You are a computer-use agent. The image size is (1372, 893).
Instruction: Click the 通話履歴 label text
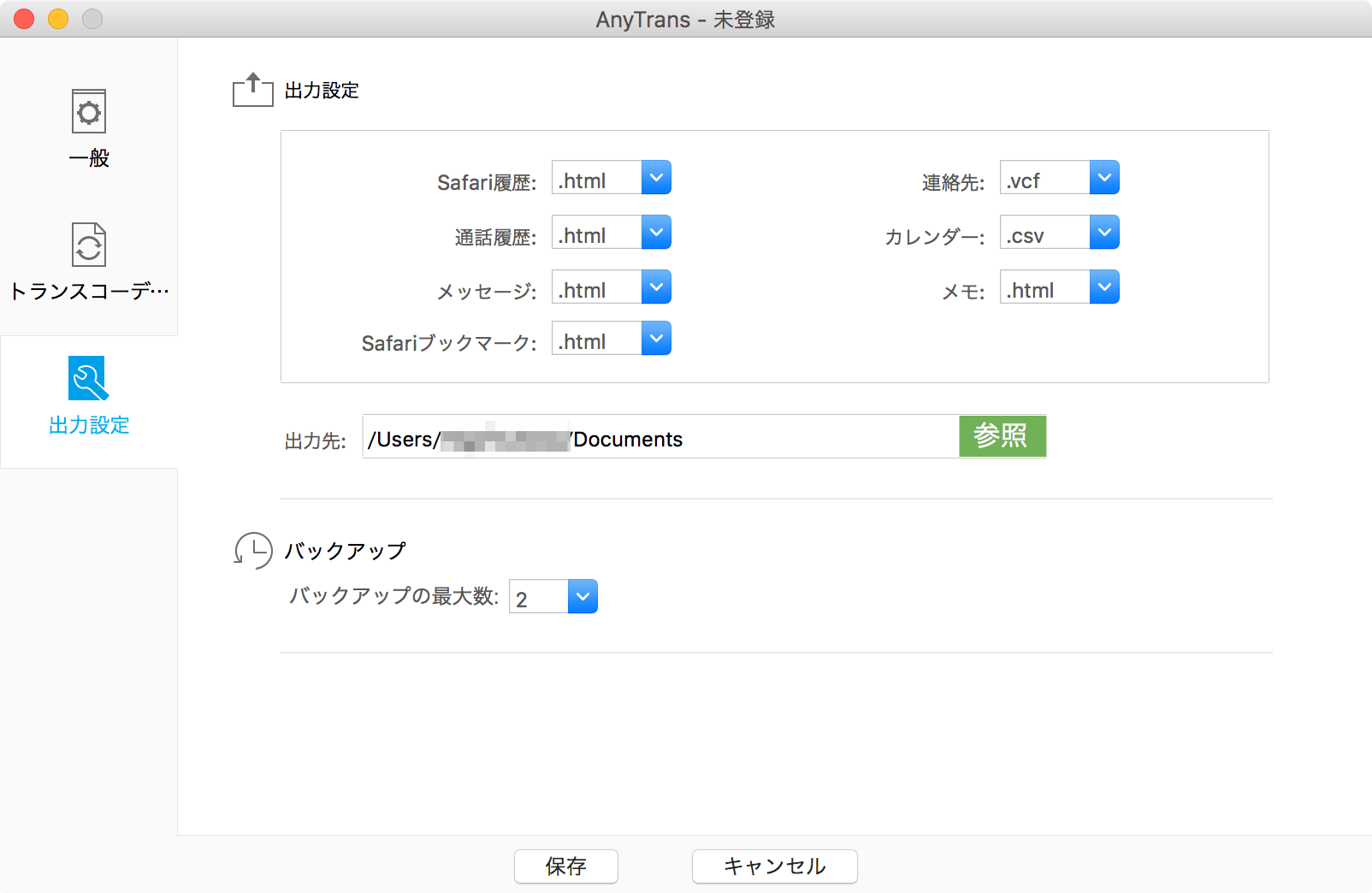[x=495, y=237]
